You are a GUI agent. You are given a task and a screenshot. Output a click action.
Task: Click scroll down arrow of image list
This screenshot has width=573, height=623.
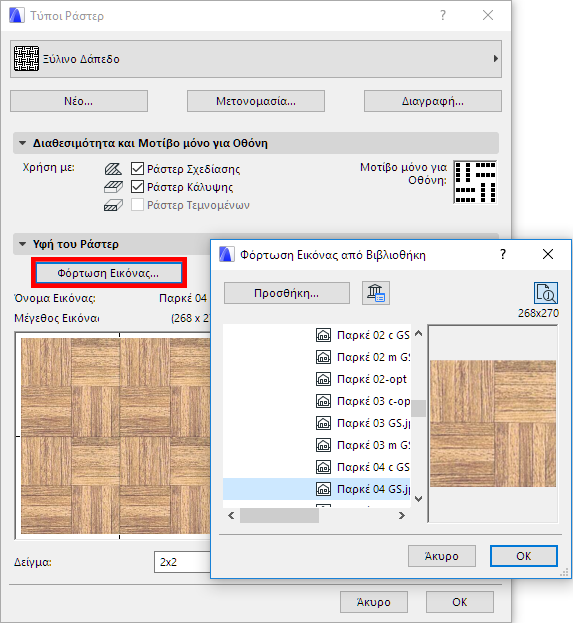[418, 499]
